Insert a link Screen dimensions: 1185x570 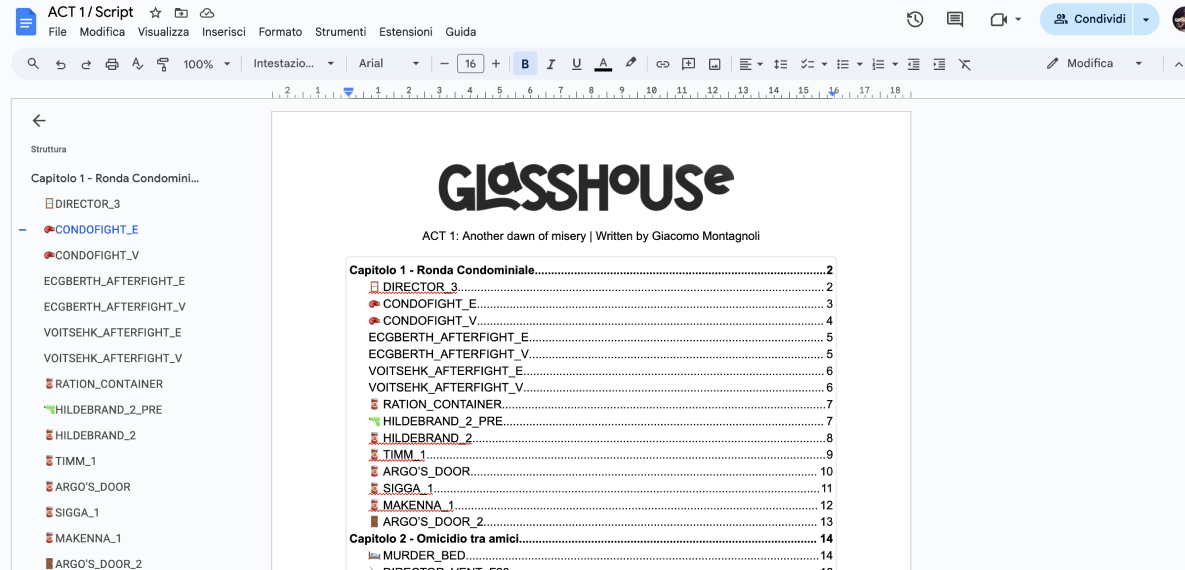point(663,64)
